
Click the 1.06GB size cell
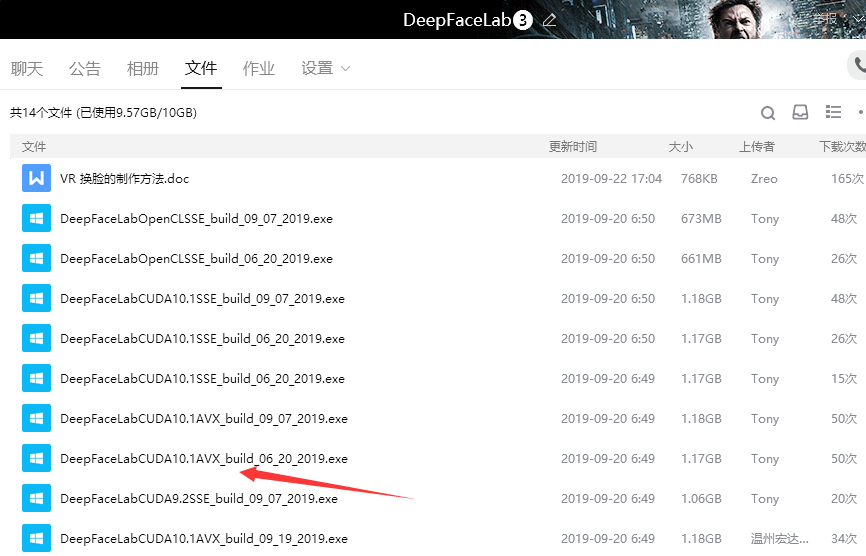701,499
